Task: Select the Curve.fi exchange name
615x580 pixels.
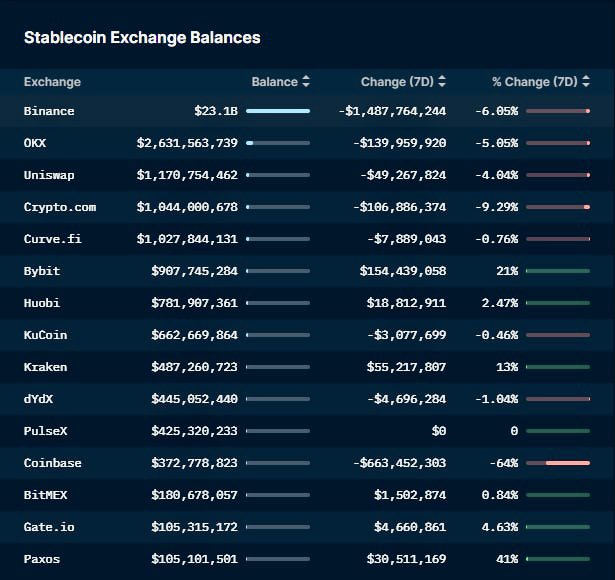Action: coord(53,239)
